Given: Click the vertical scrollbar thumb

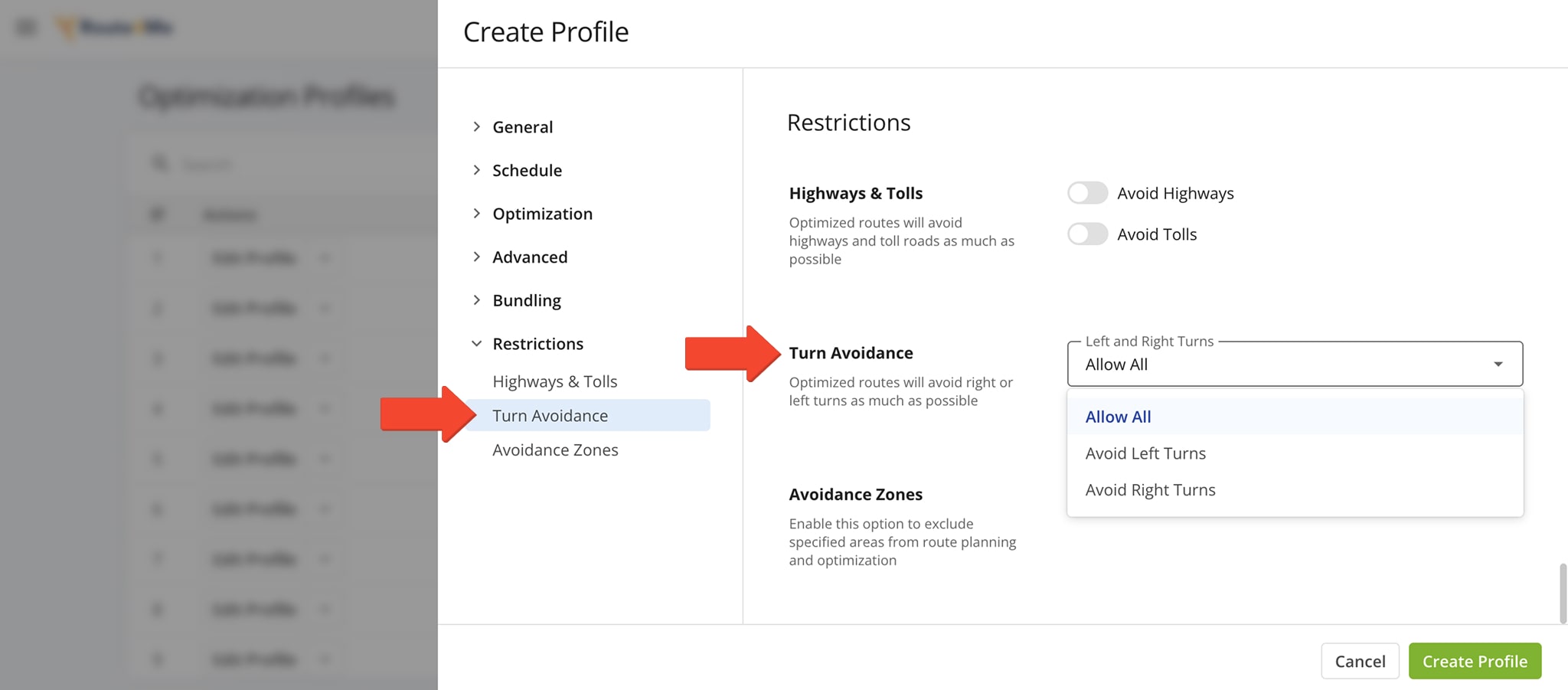Looking at the screenshot, I should click(1563, 594).
